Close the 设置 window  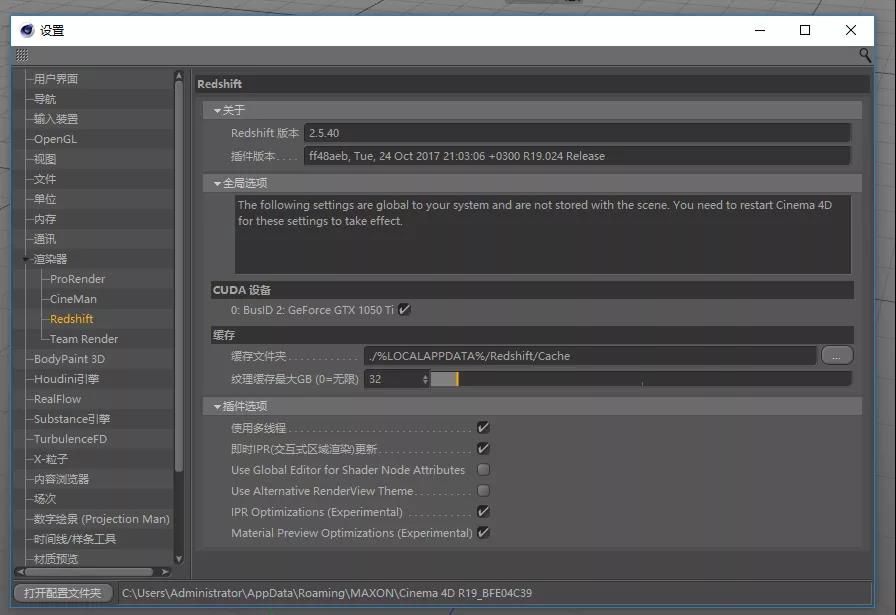point(850,30)
